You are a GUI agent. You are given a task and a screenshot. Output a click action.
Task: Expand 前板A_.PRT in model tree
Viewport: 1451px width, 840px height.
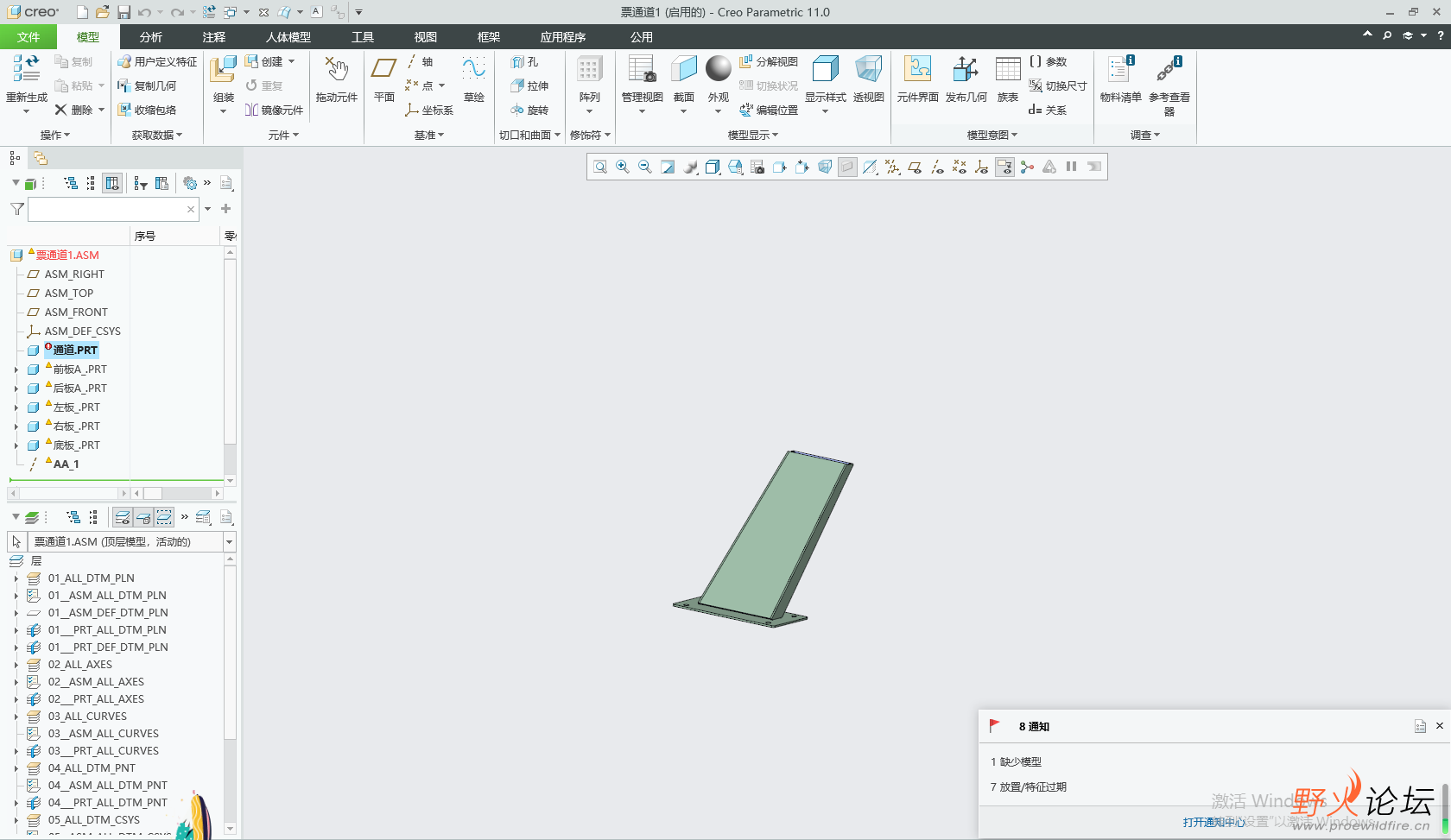[x=16, y=369]
